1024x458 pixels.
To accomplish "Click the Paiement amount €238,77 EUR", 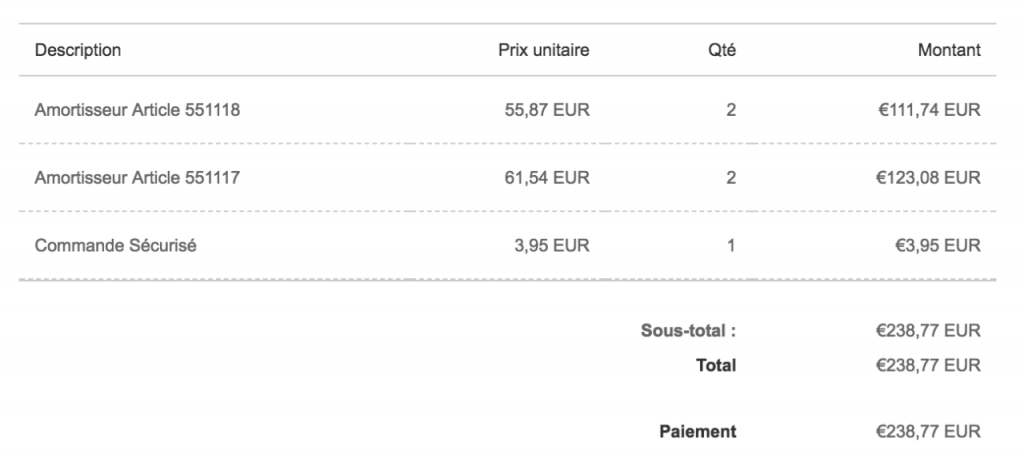I will (x=928, y=432).
